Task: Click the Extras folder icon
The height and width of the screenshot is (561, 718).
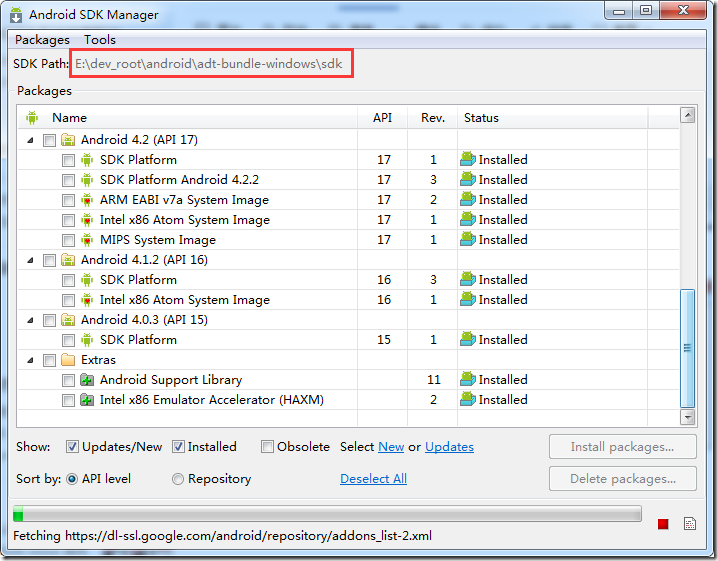Action: (x=68, y=360)
